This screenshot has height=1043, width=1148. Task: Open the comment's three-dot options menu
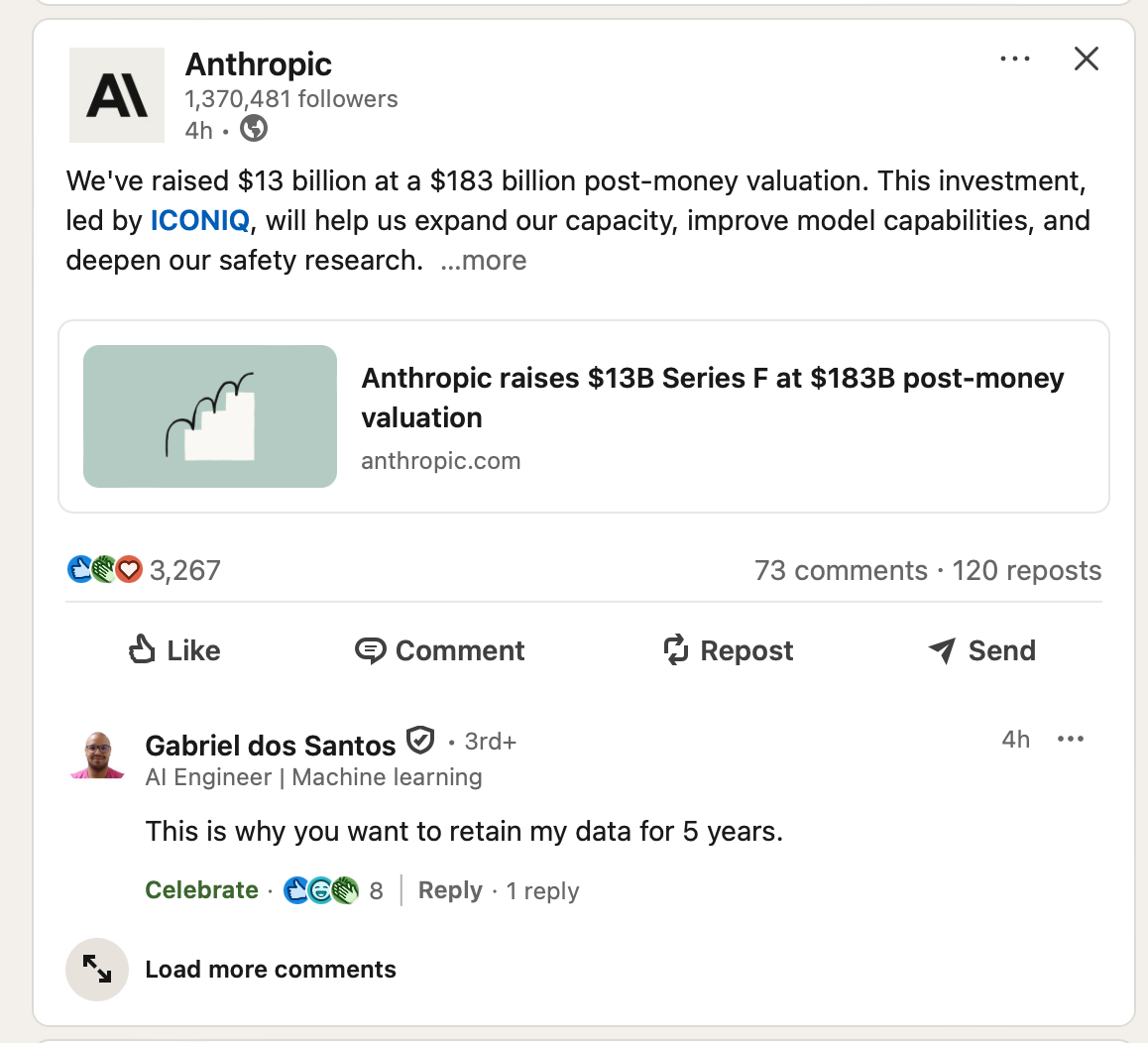(1071, 740)
